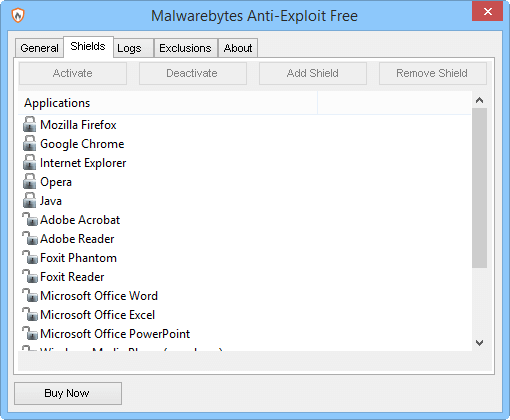
Task: Click the Buy Now button
Action: tap(68, 393)
